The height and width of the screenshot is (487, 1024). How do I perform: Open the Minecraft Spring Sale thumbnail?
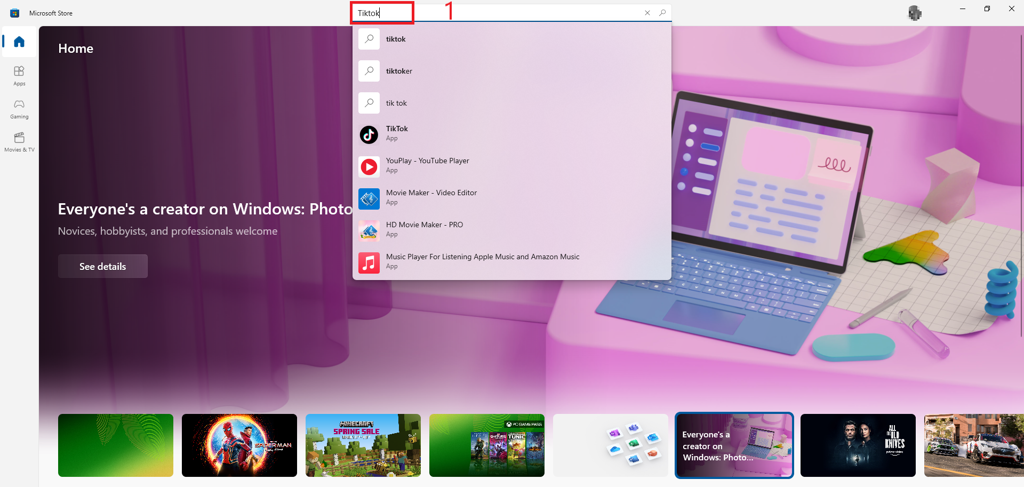tap(363, 445)
